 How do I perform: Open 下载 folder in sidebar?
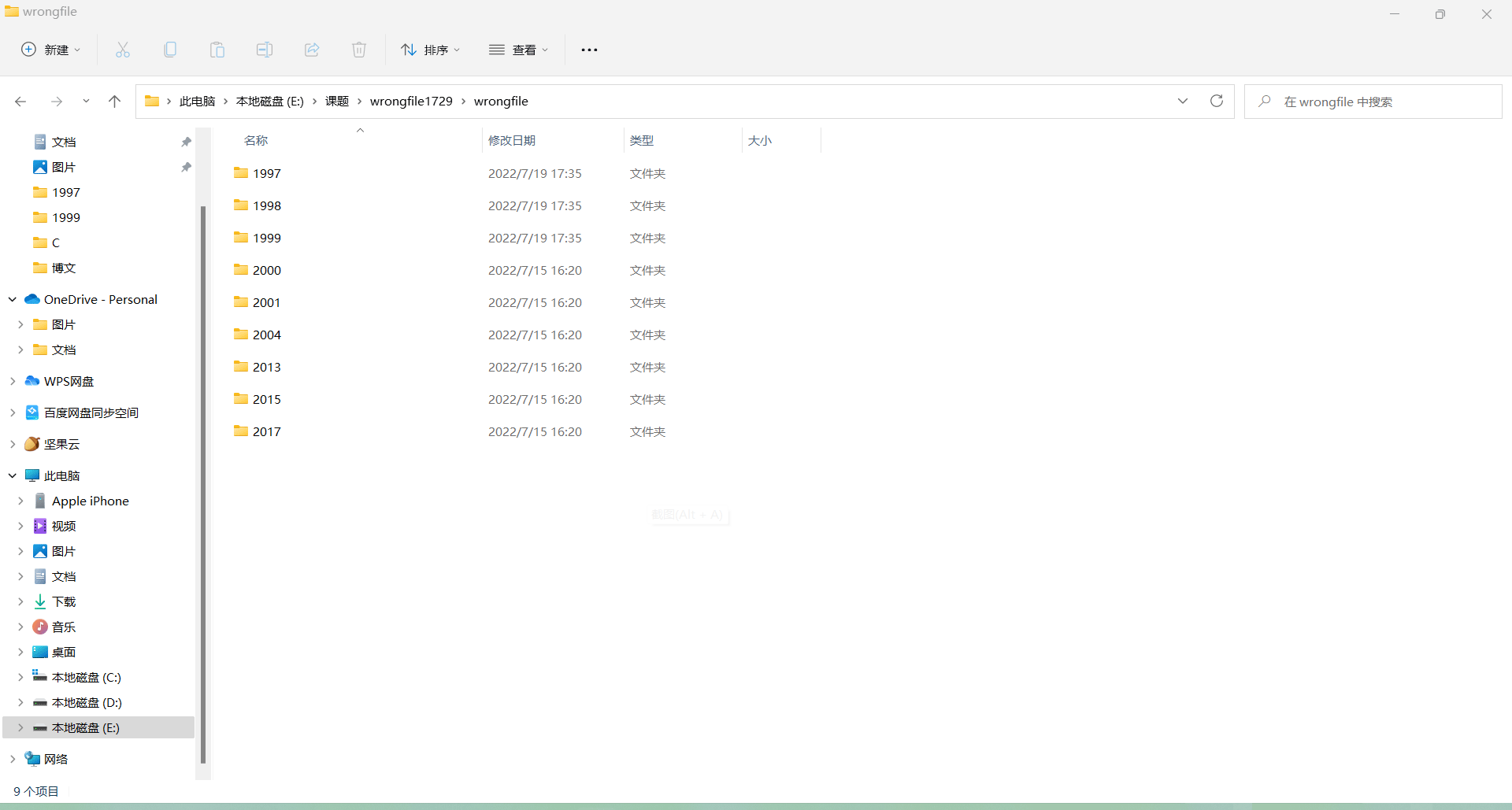tap(63, 601)
